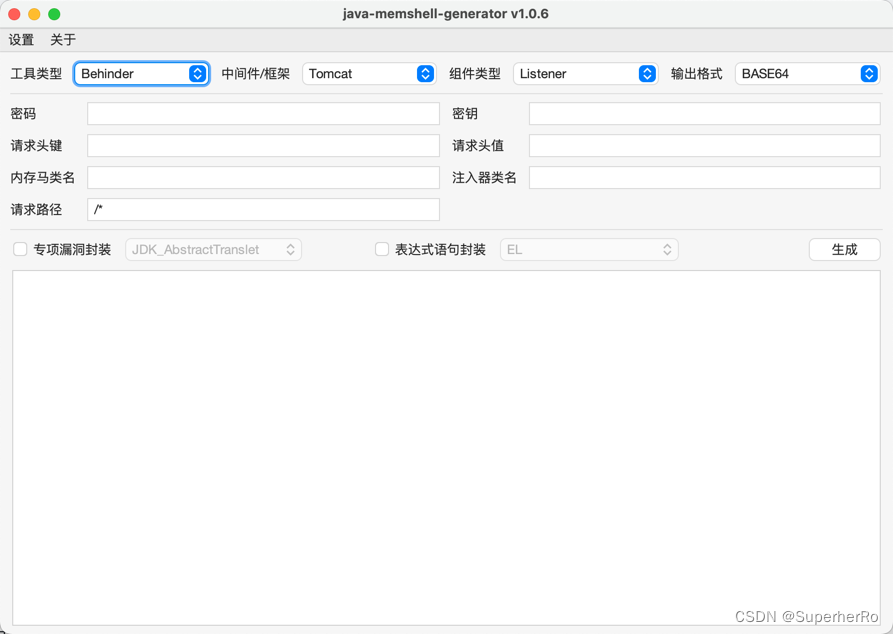This screenshot has height=634, width=893.
Task: Open the 输出格式 dropdown showing BASE64
Action: pyautogui.click(x=807, y=73)
